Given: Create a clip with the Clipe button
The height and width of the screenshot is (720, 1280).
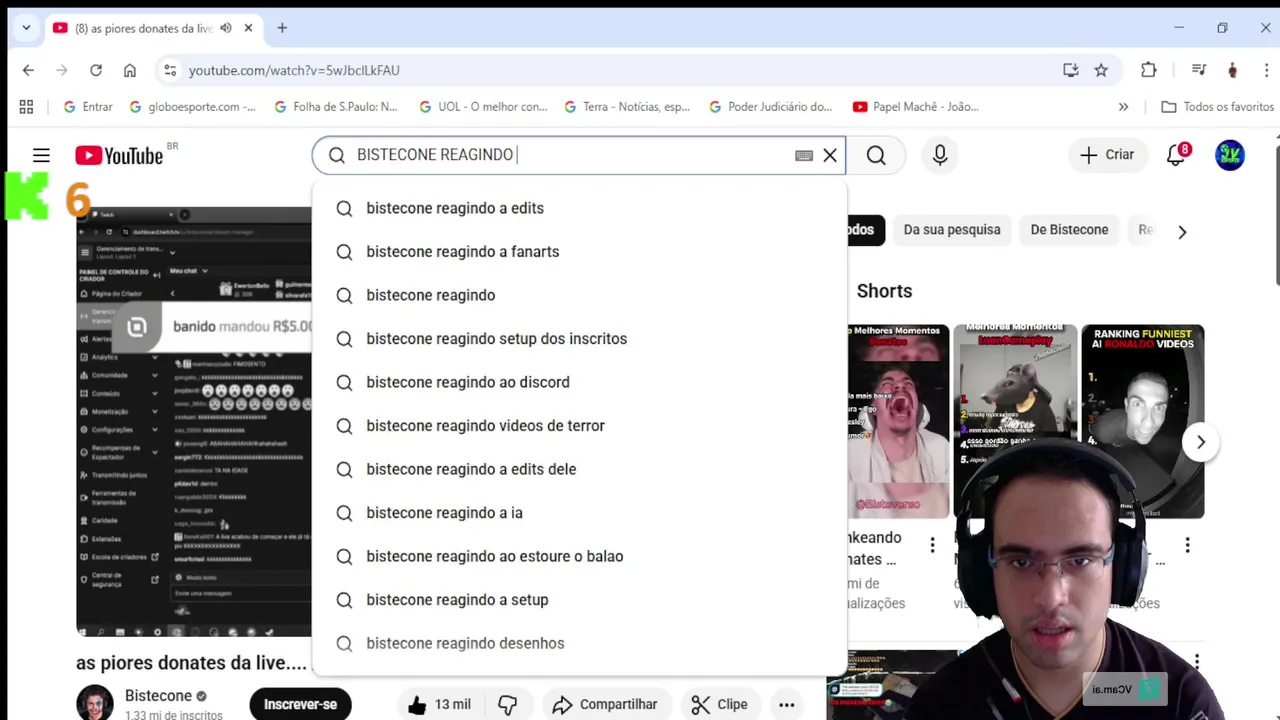Looking at the screenshot, I should (718, 704).
